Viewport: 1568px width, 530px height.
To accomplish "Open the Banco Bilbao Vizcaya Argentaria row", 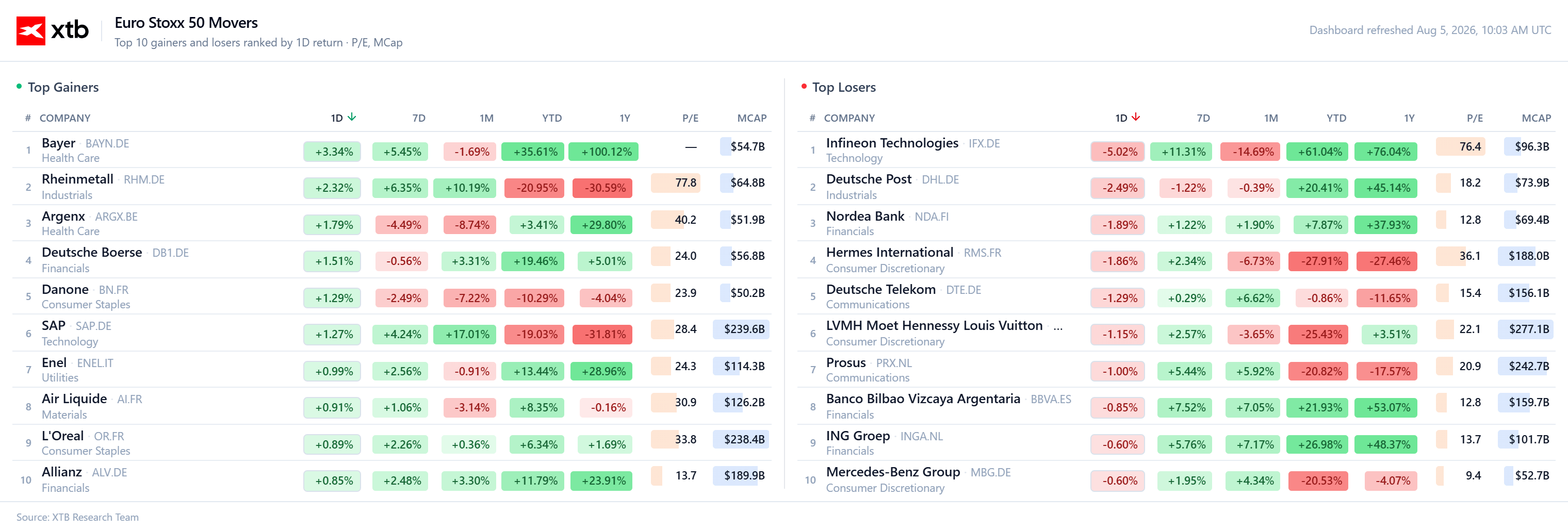I will pos(1176,406).
